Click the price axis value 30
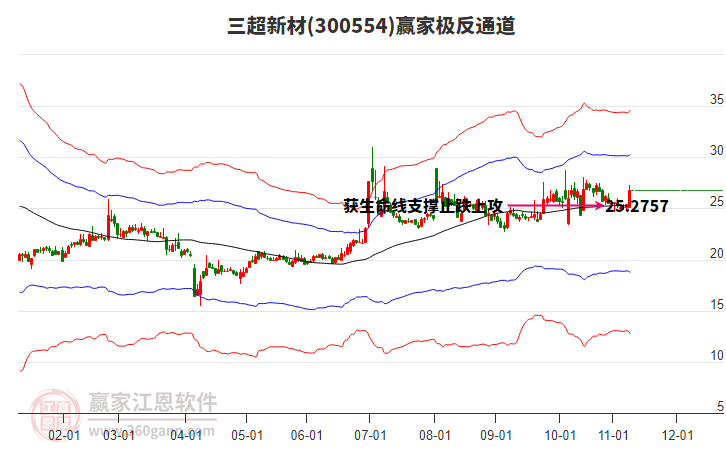The image size is (726, 450). pyautogui.click(x=717, y=150)
